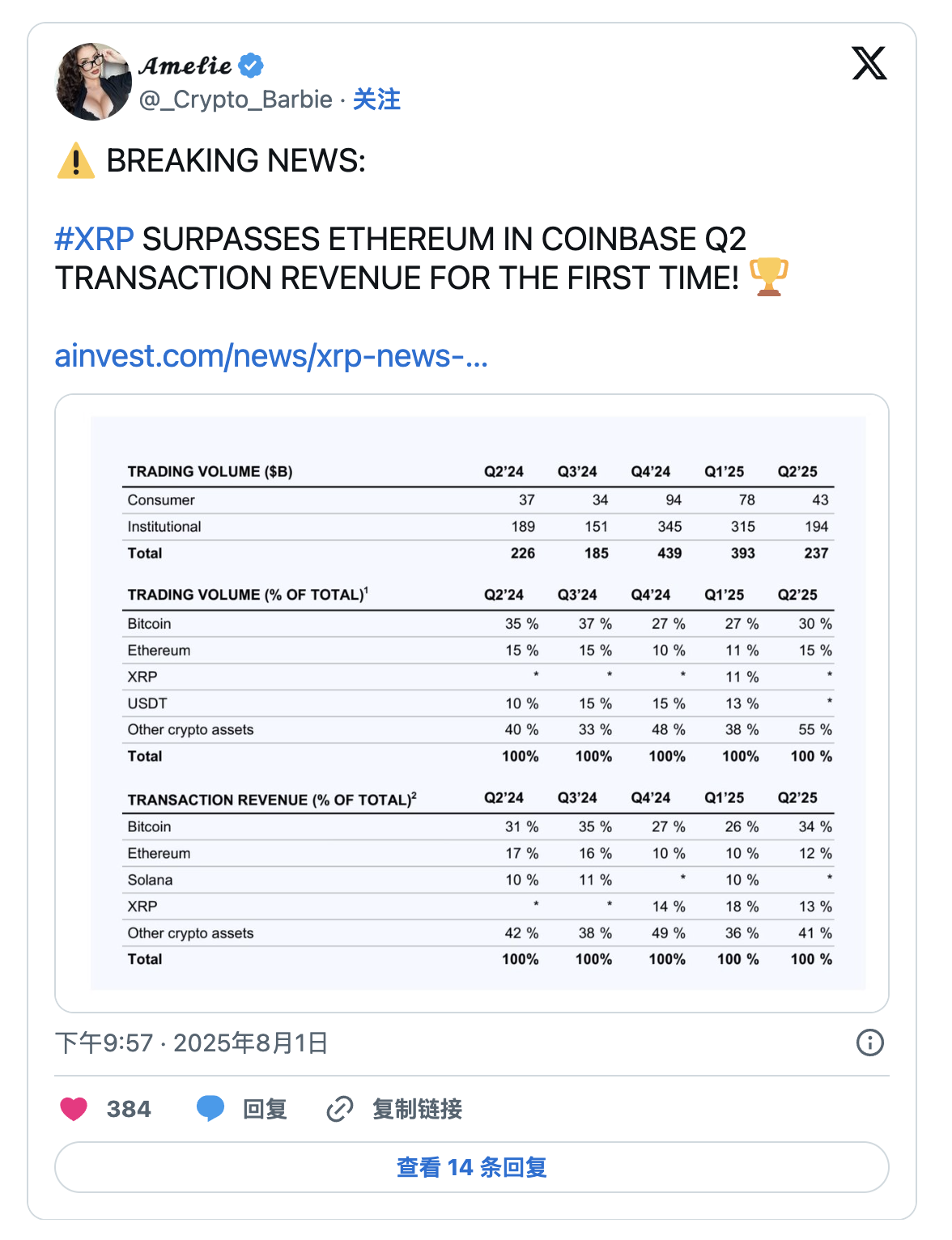Click the heart like icon
Image resolution: width=952 pixels, height=1240 pixels.
pyautogui.click(x=74, y=1109)
